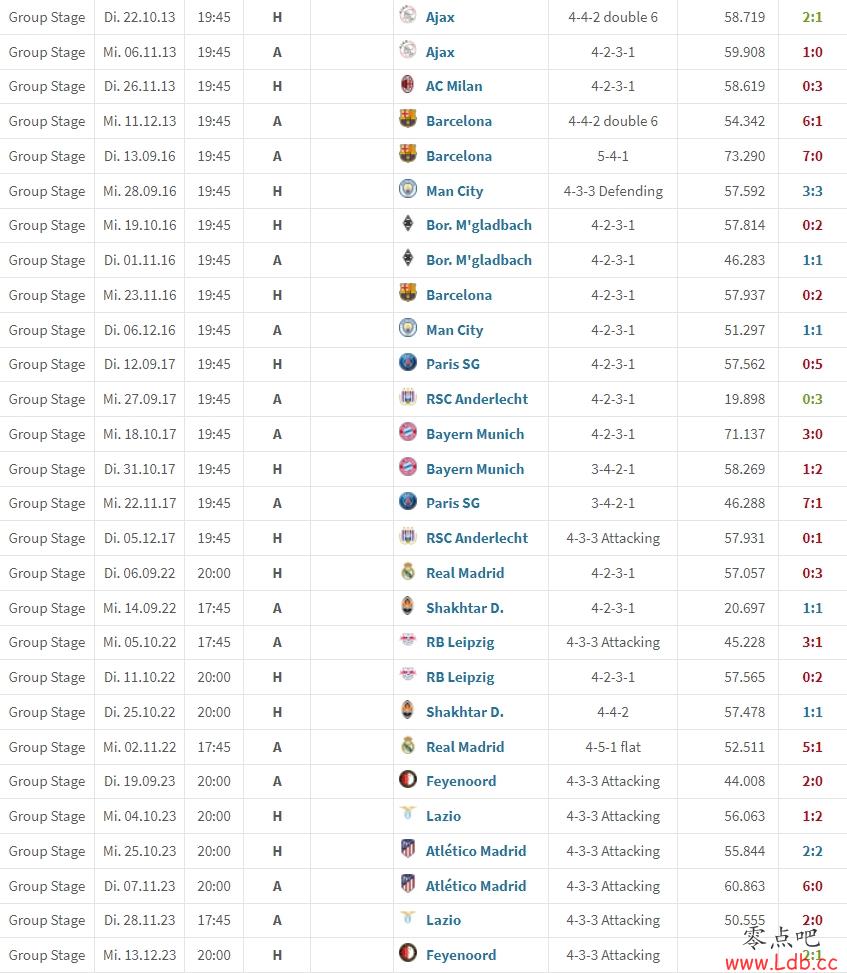847x973 pixels.
Task: Open the Lazio link on 04.10.23 row
Action: click(443, 817)
